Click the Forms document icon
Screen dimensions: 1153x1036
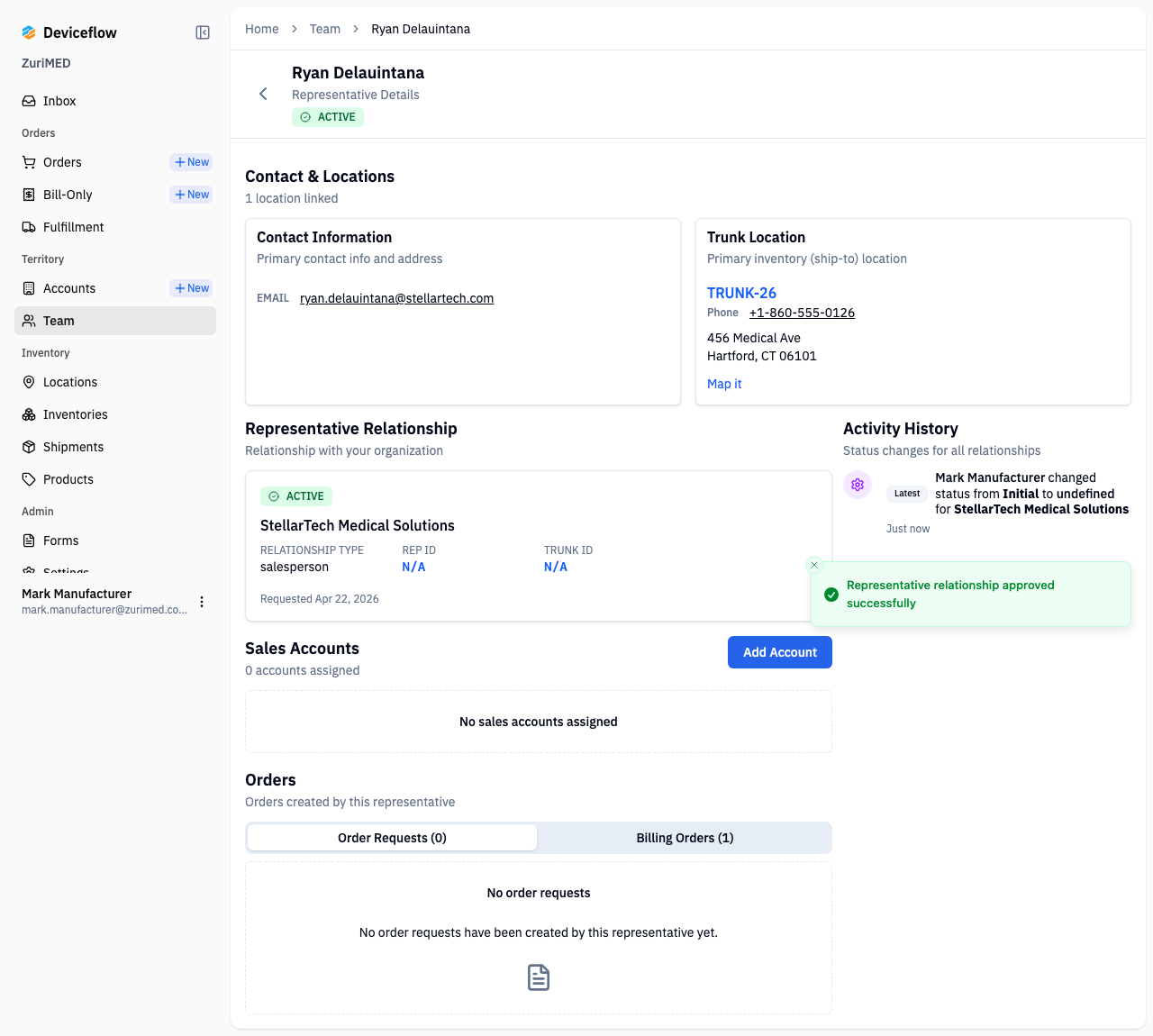coord(29,541)
